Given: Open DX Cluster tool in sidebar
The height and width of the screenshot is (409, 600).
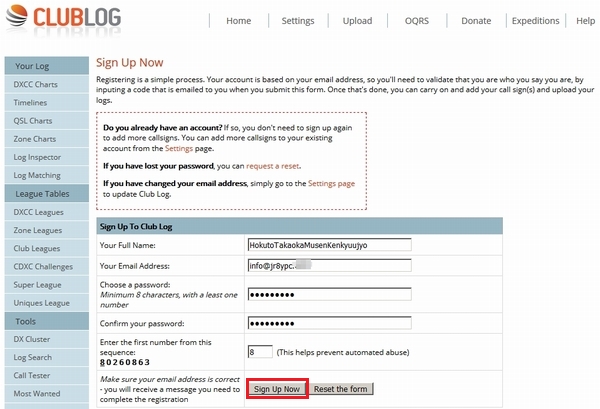Looking at the screenshot, I should tap(47, 339).
